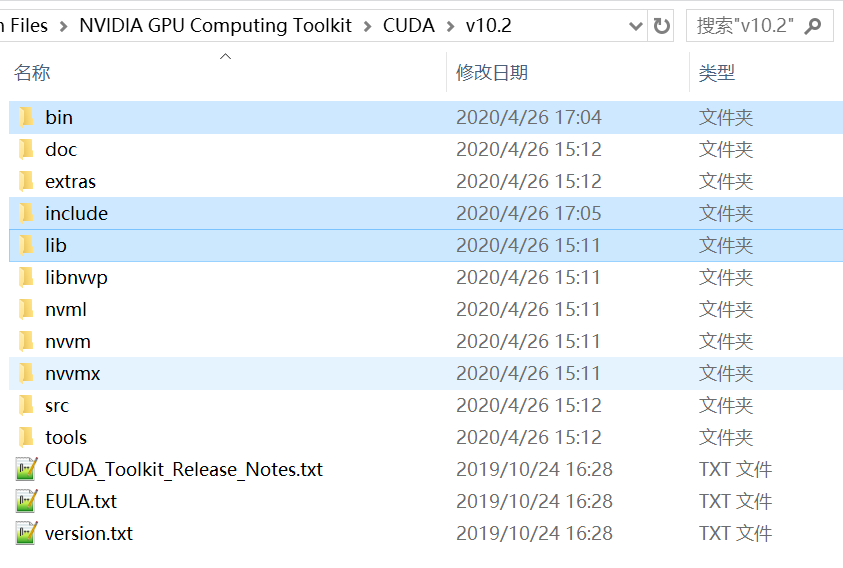
Task: Sort by 名称 column header
Action: (x=32, y=73)
